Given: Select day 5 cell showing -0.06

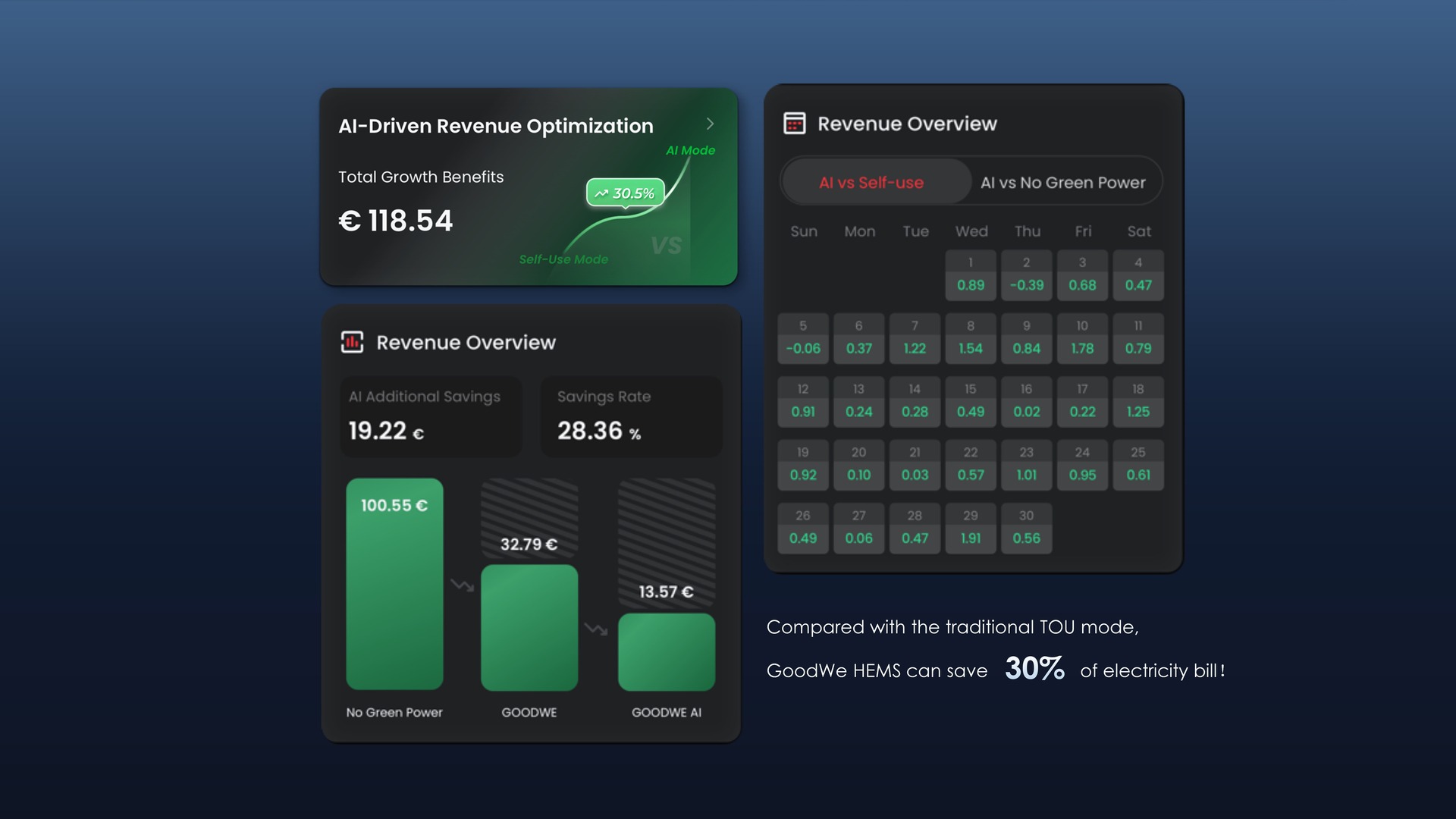Looking at the screenshot, I should pyautogui.click(x=802, y=337).
